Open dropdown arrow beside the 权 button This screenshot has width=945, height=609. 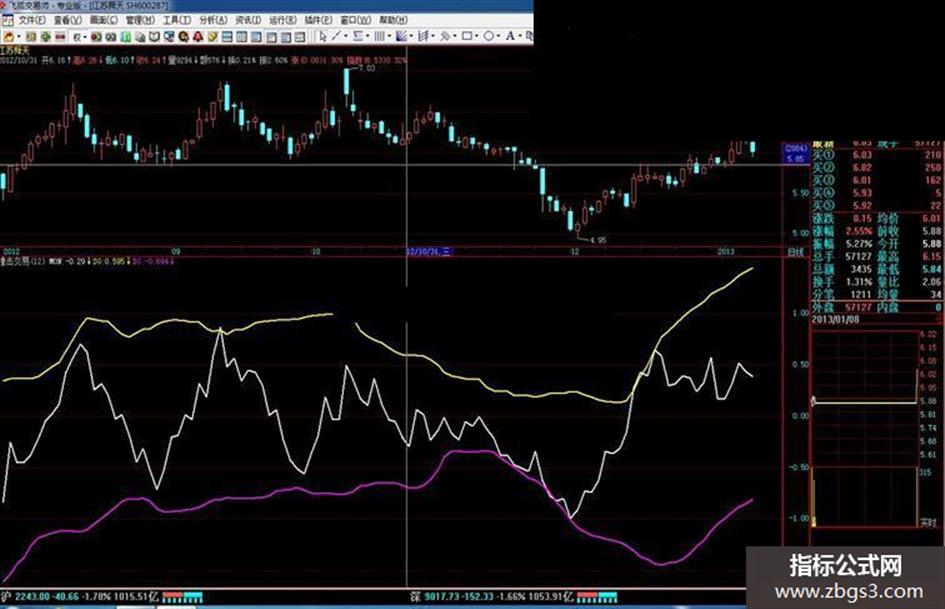[x=85, y=37]
